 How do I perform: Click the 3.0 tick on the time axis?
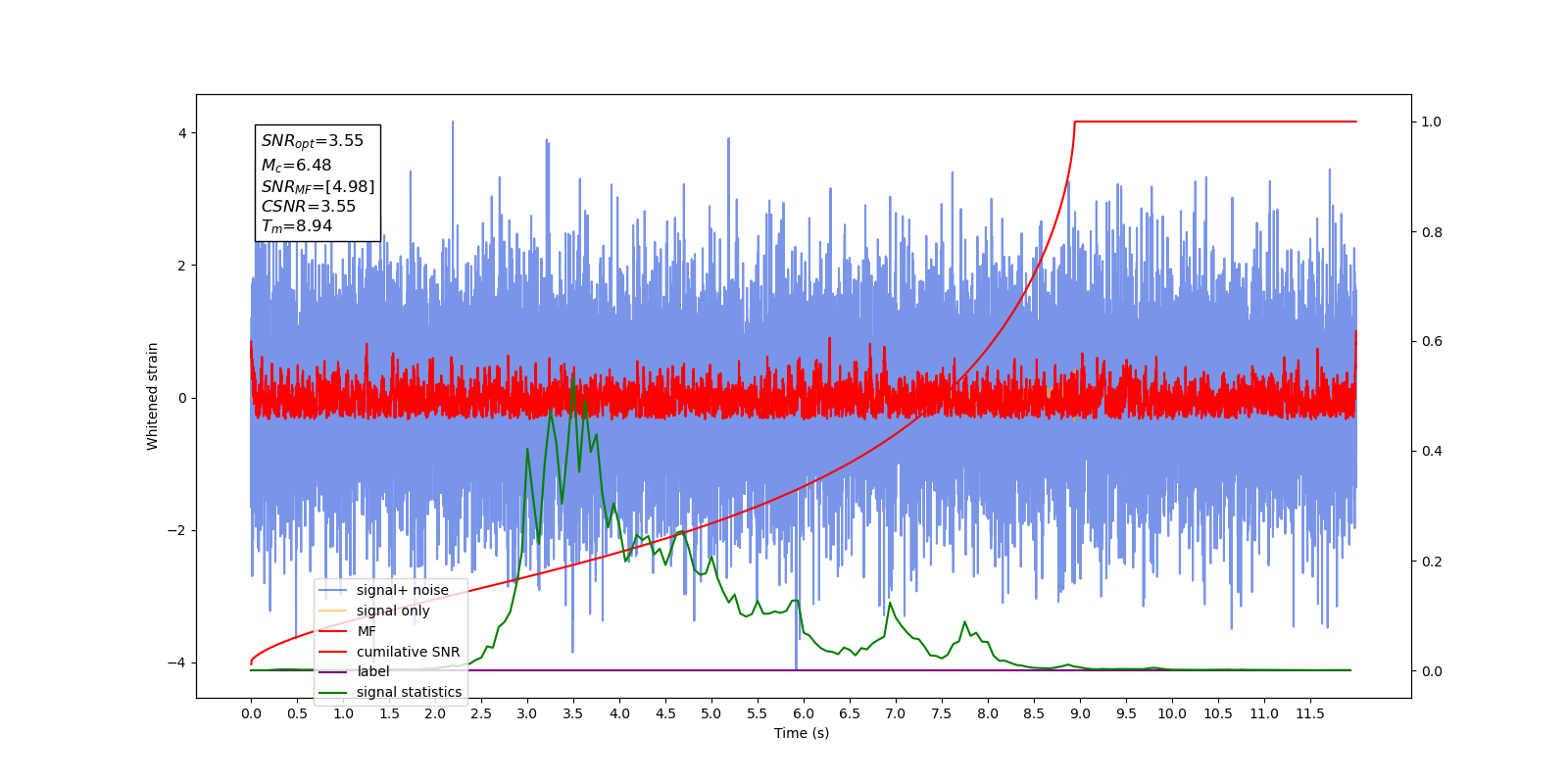[527, 713]
